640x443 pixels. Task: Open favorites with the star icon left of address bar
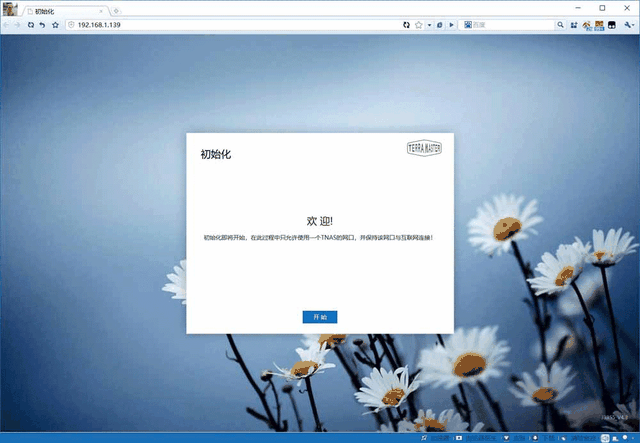pos(56,25)
